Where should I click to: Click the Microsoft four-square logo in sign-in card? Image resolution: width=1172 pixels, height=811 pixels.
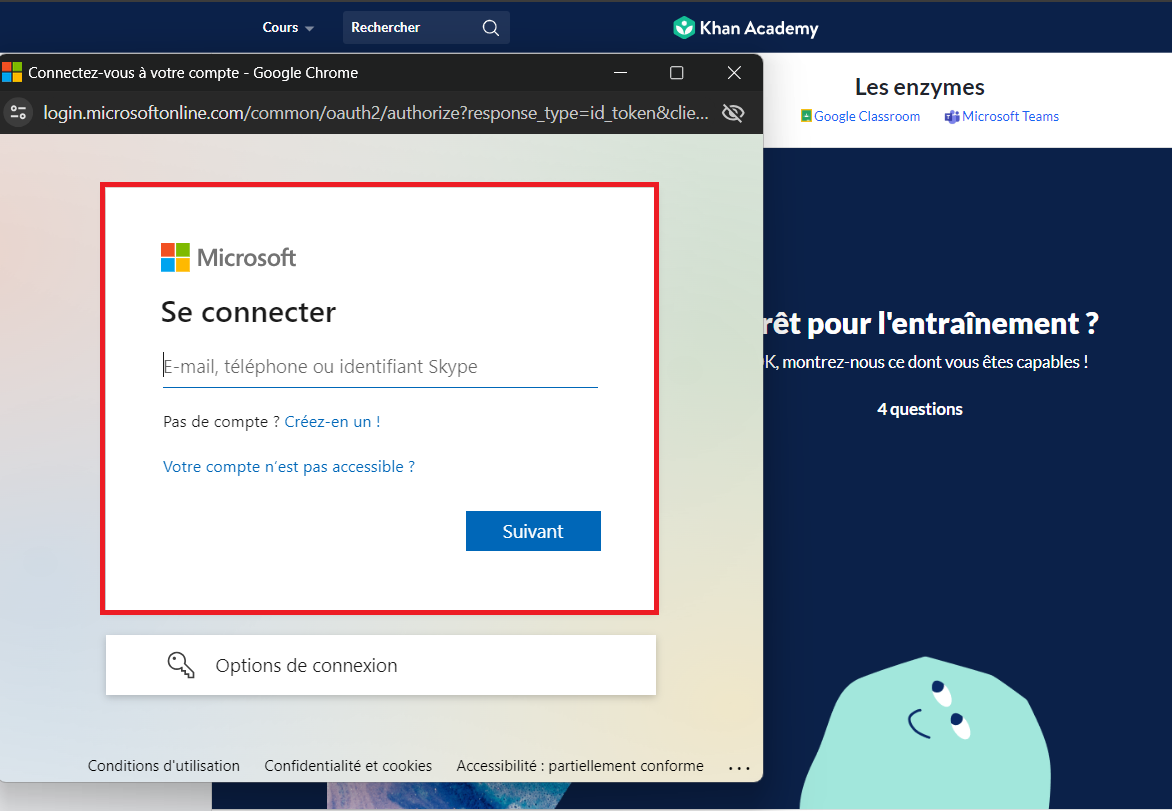point(176,257)
